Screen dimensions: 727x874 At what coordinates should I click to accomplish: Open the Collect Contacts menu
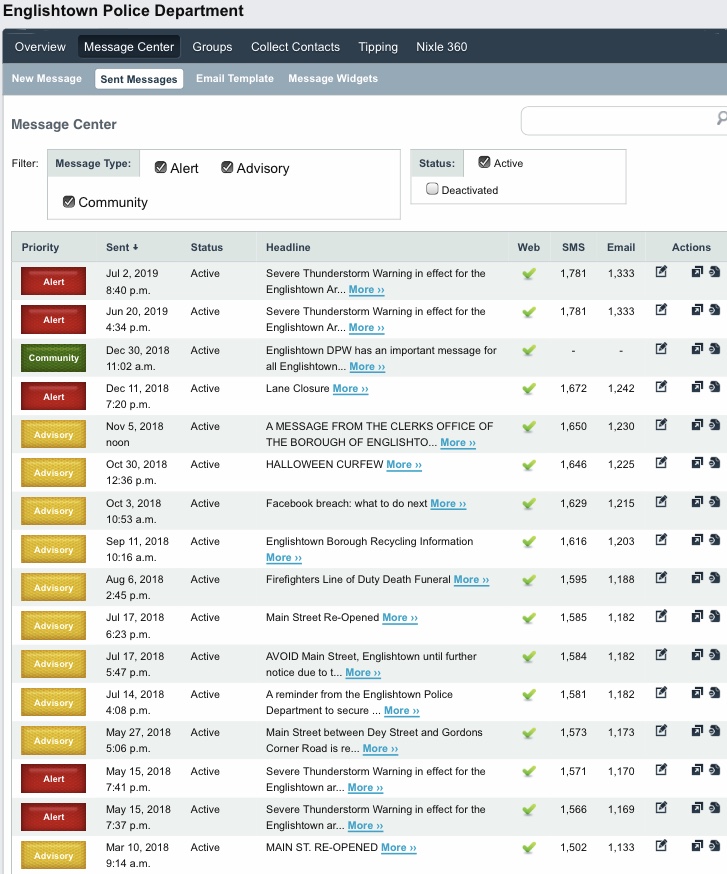pos(295,47)
